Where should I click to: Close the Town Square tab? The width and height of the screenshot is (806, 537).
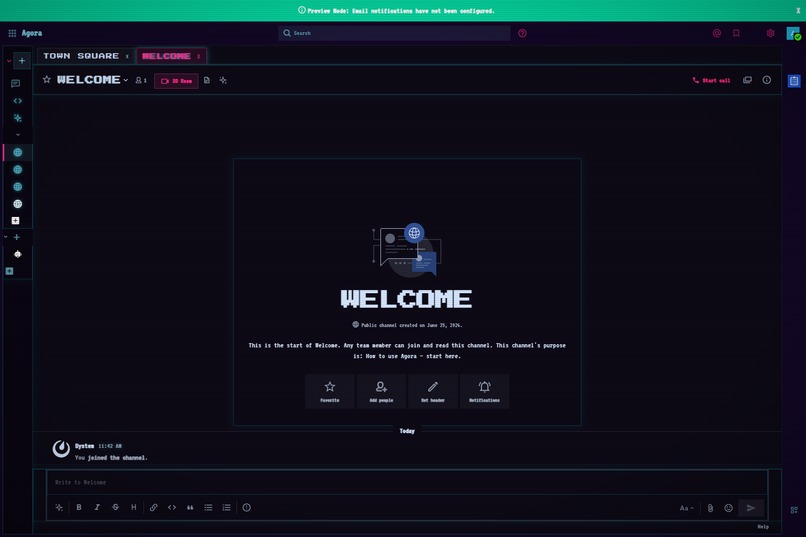click(127, 57)
